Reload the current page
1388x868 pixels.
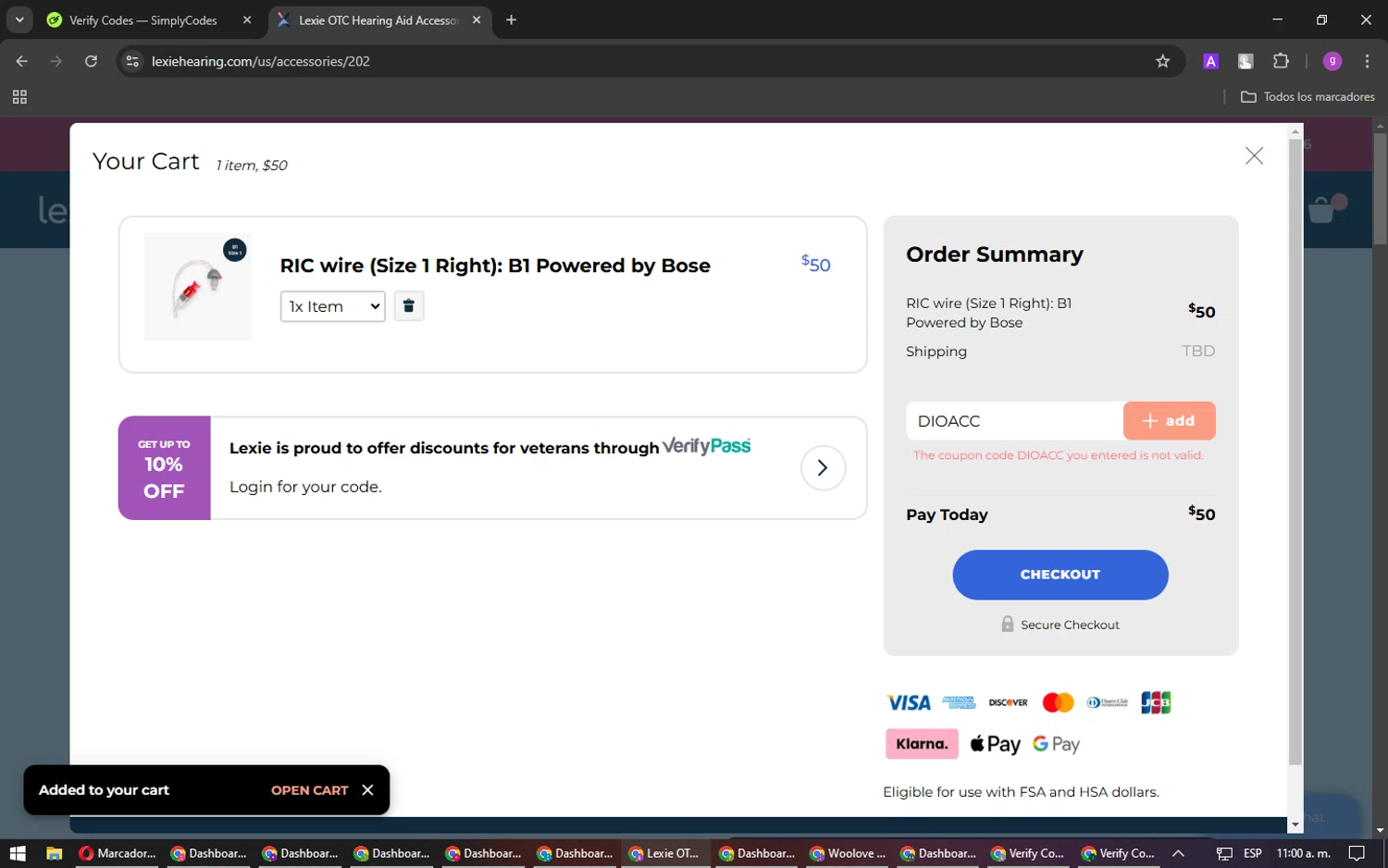coord(91,61)
